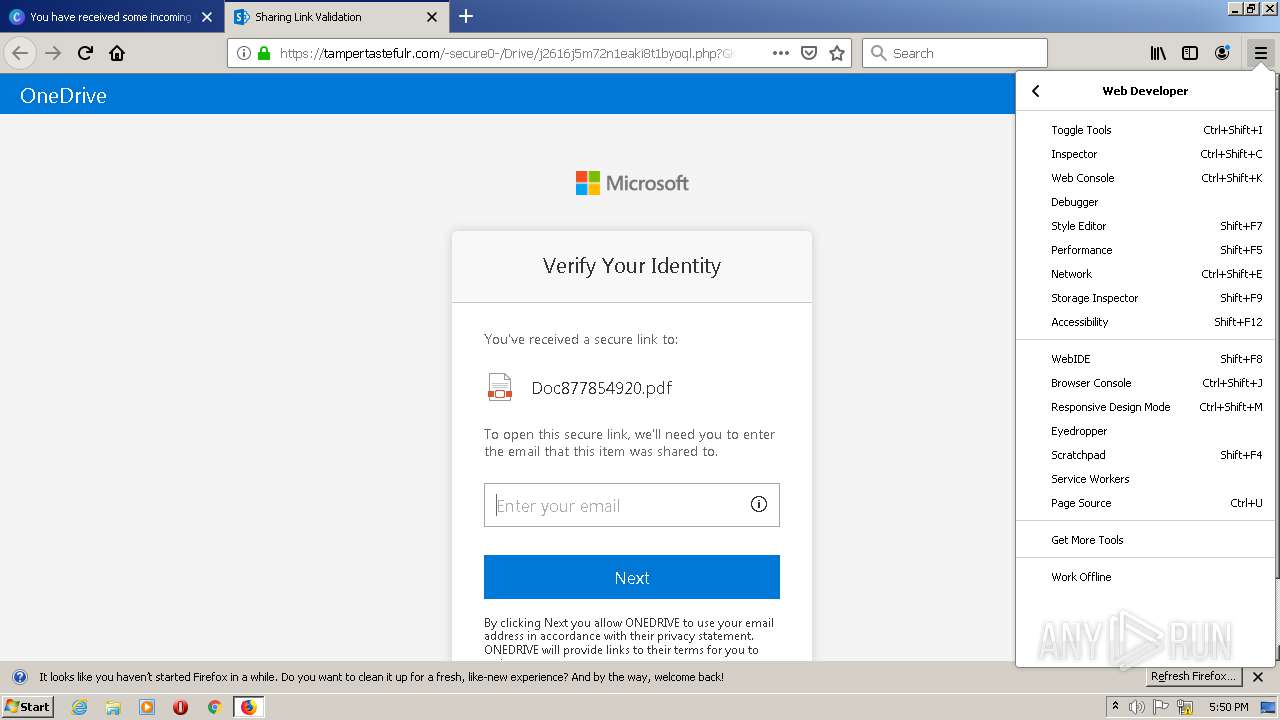Screen dimensions: 1280x720
Task: Choose Accessibility in the menu
Action: coord(1145,322)
